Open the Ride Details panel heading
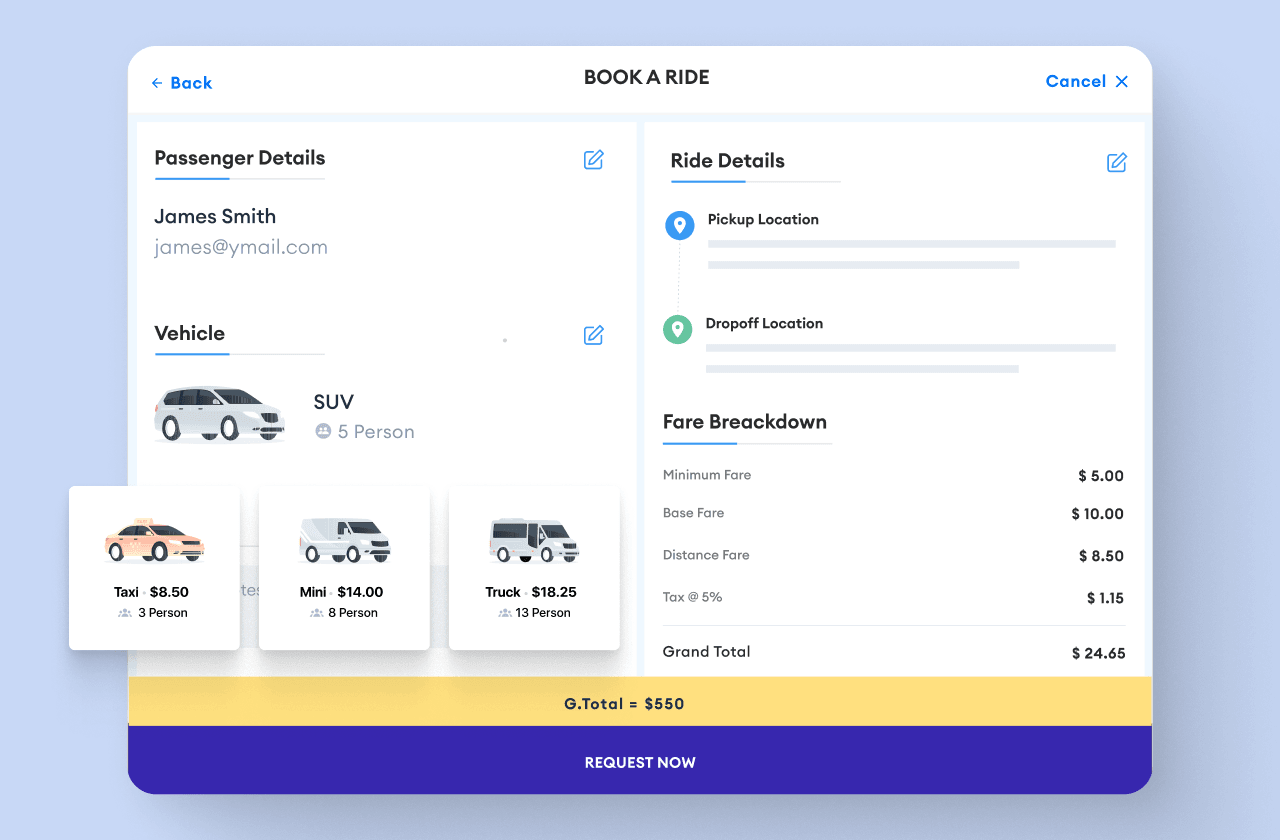Viewport: 1280px width, 840px height. click(x=728, y=161)
